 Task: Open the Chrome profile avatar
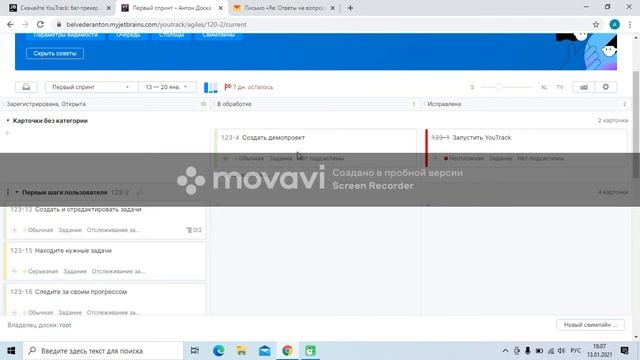614,24
